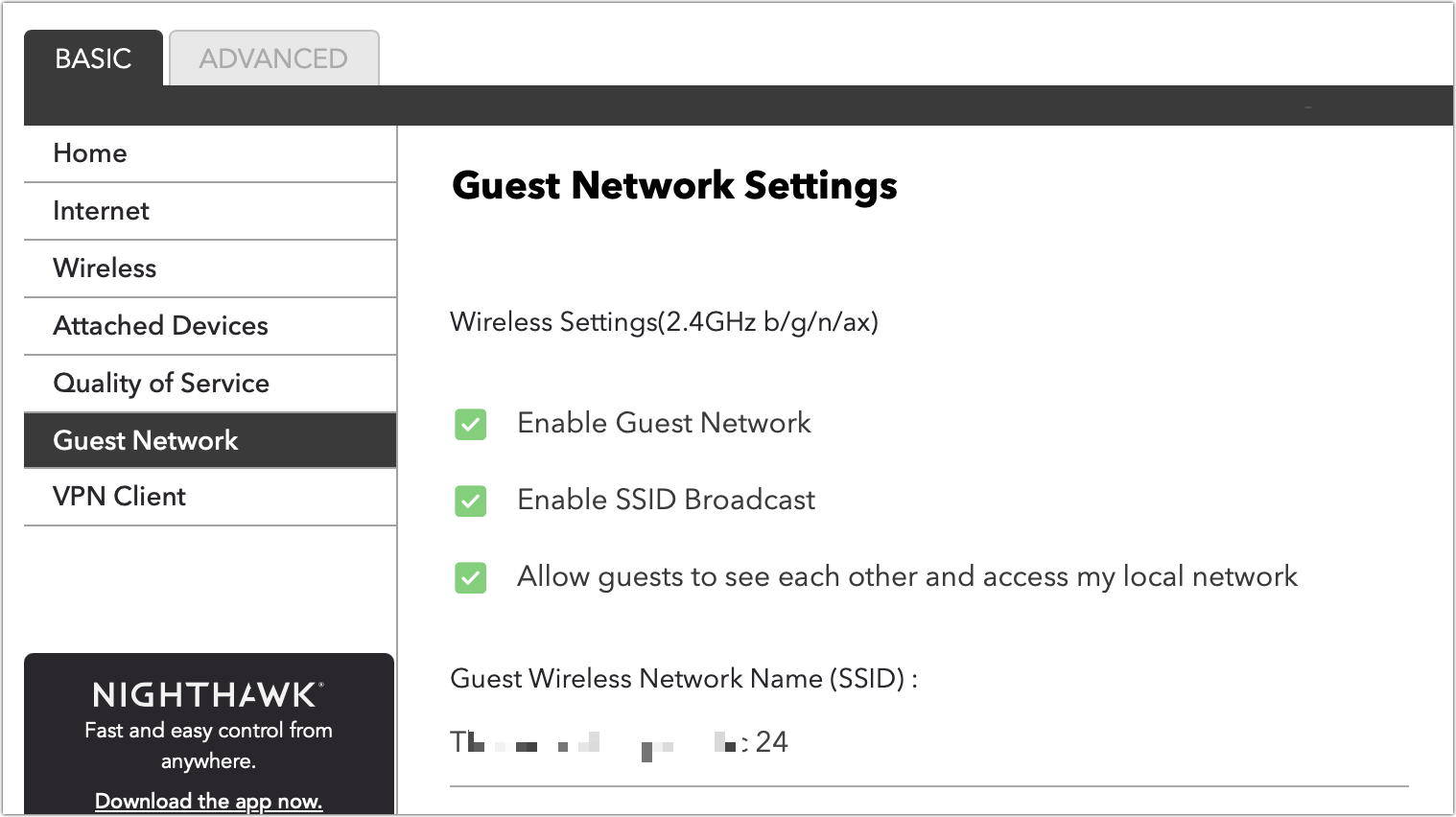
Task: Follow the Download the app now link
Action: (x=208, y=801)
